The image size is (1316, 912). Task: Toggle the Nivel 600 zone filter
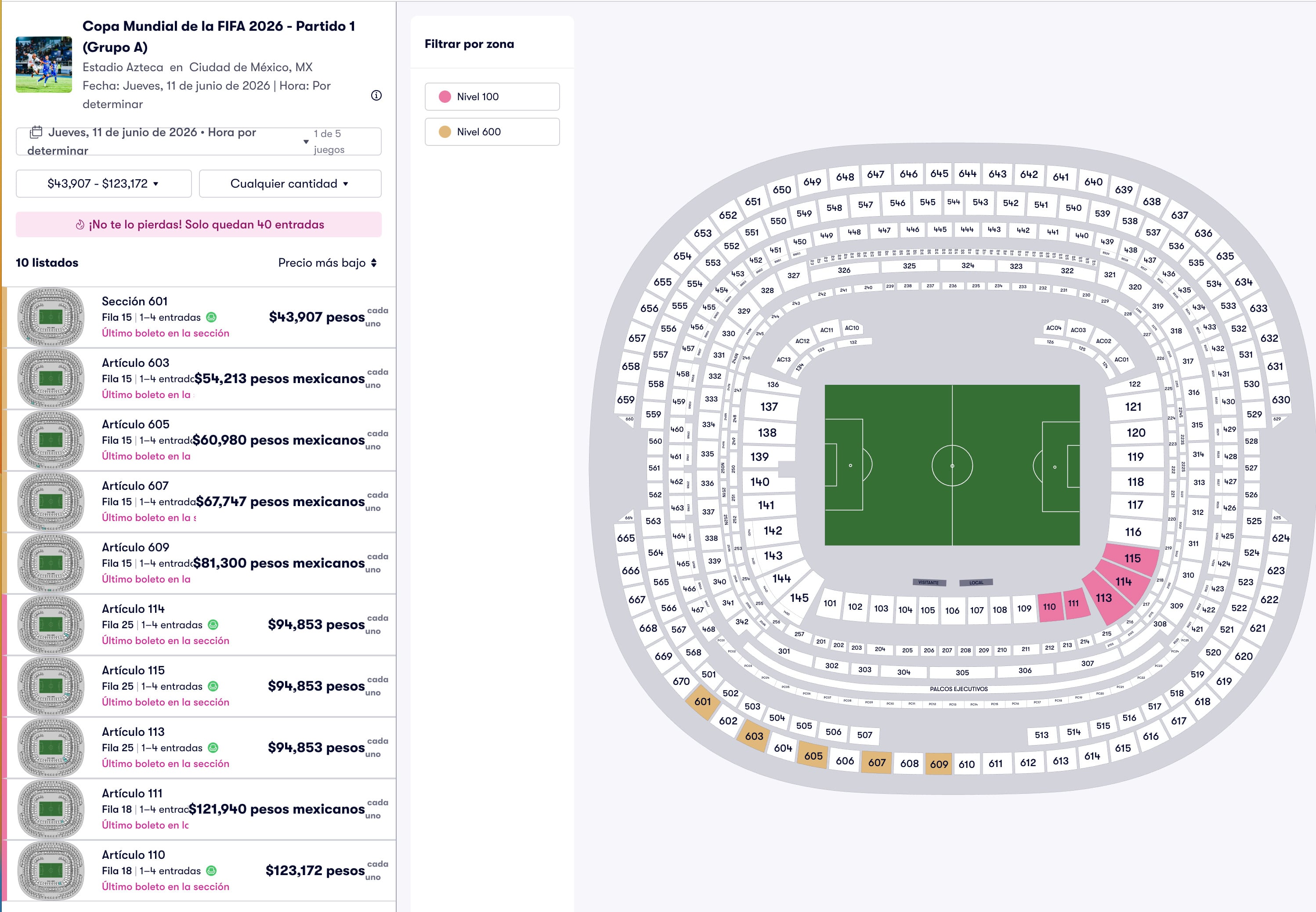pos(492,132)
